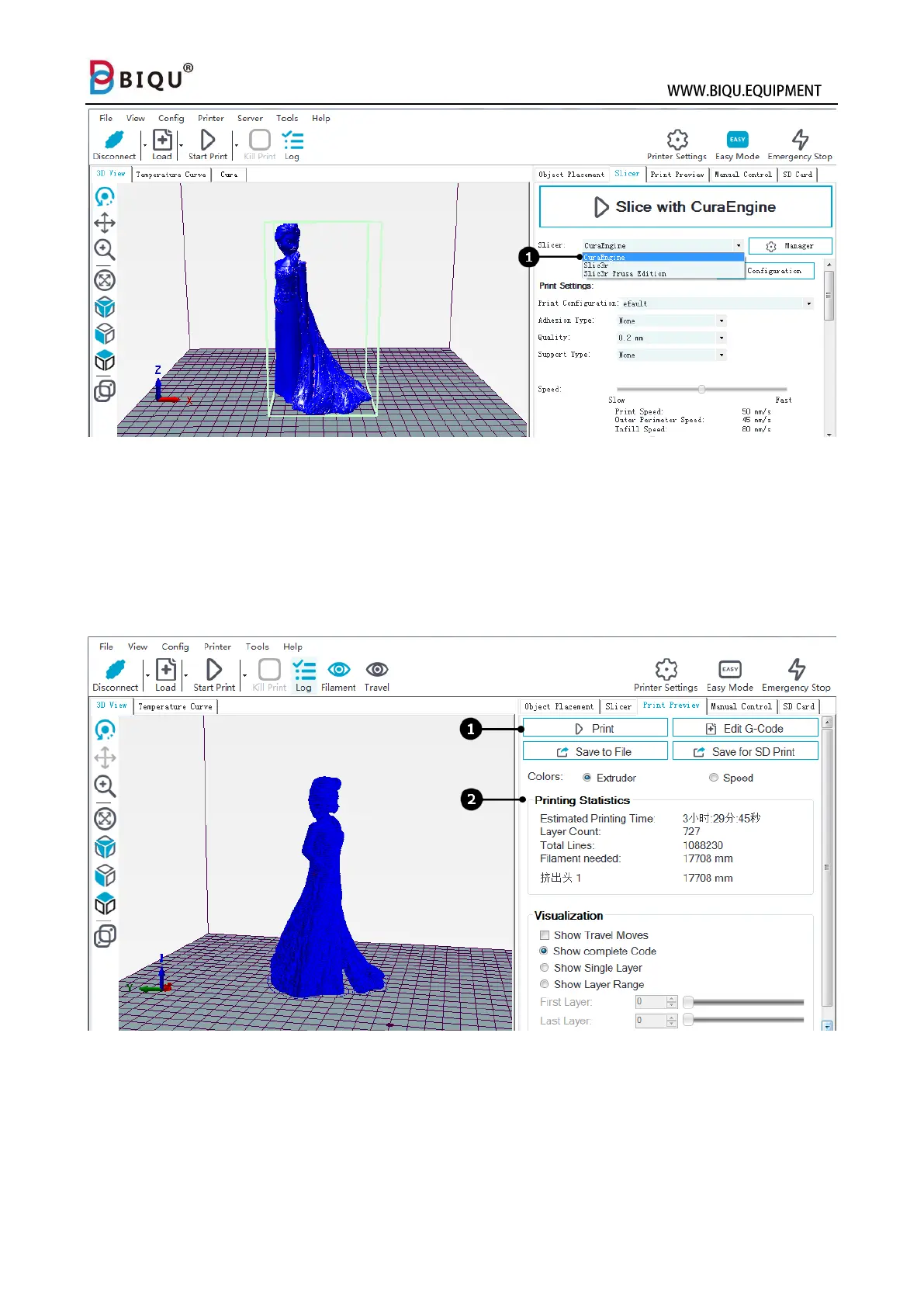Click the Slow-to-Fast Speed slider
The height and width of the screenshot is (1307, 924).
701,389
